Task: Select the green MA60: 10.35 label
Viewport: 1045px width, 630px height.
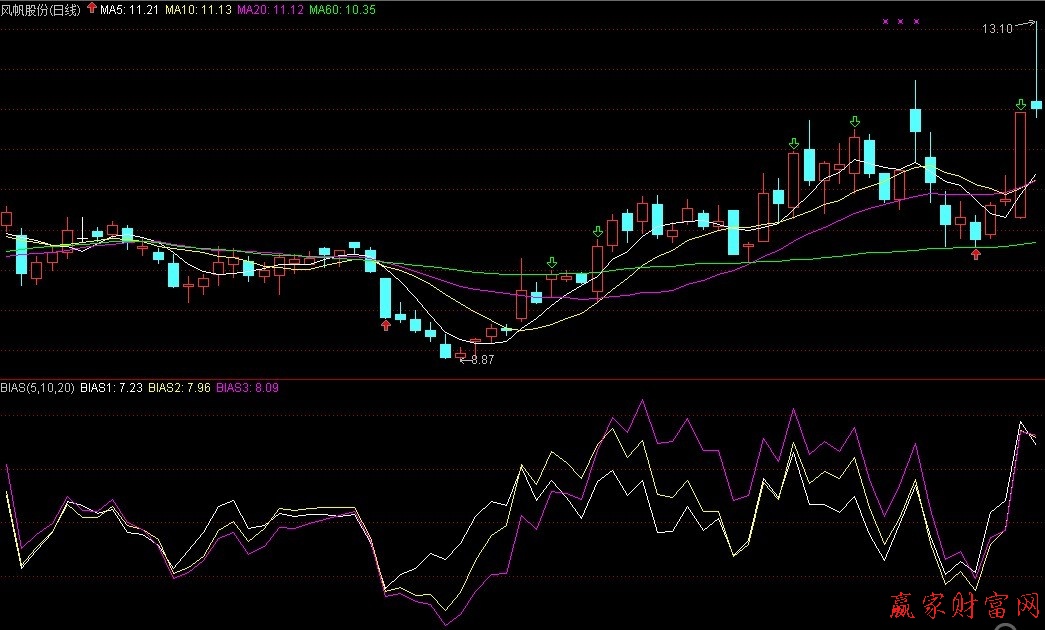Action: (342, 9)
